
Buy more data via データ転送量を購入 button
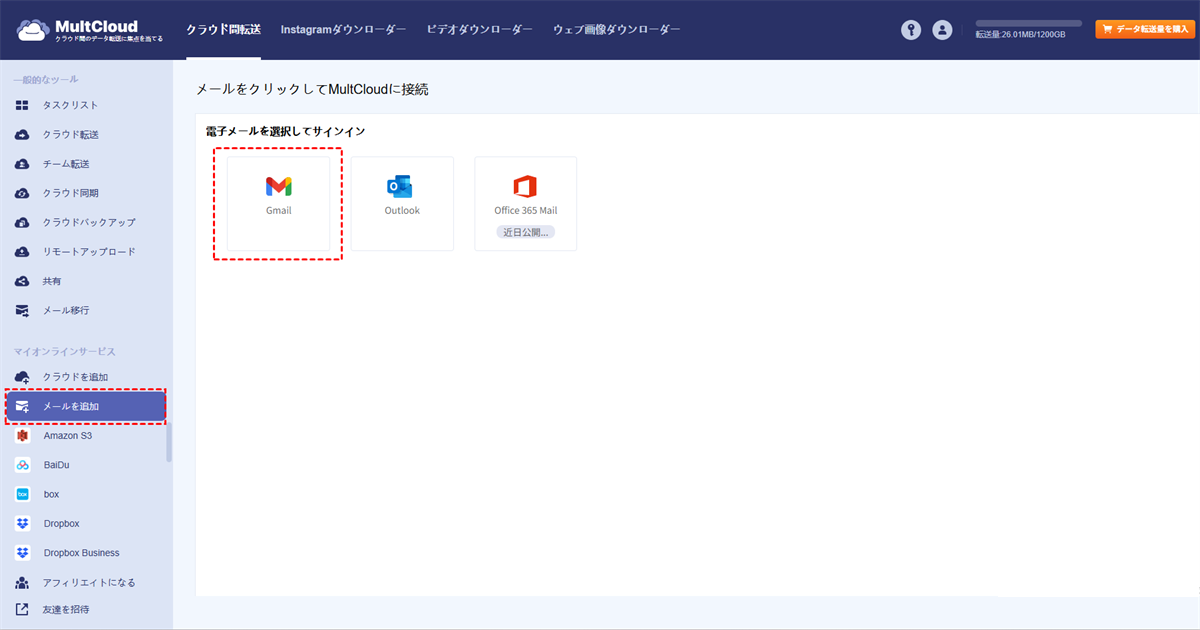(x=1145, y=30)
